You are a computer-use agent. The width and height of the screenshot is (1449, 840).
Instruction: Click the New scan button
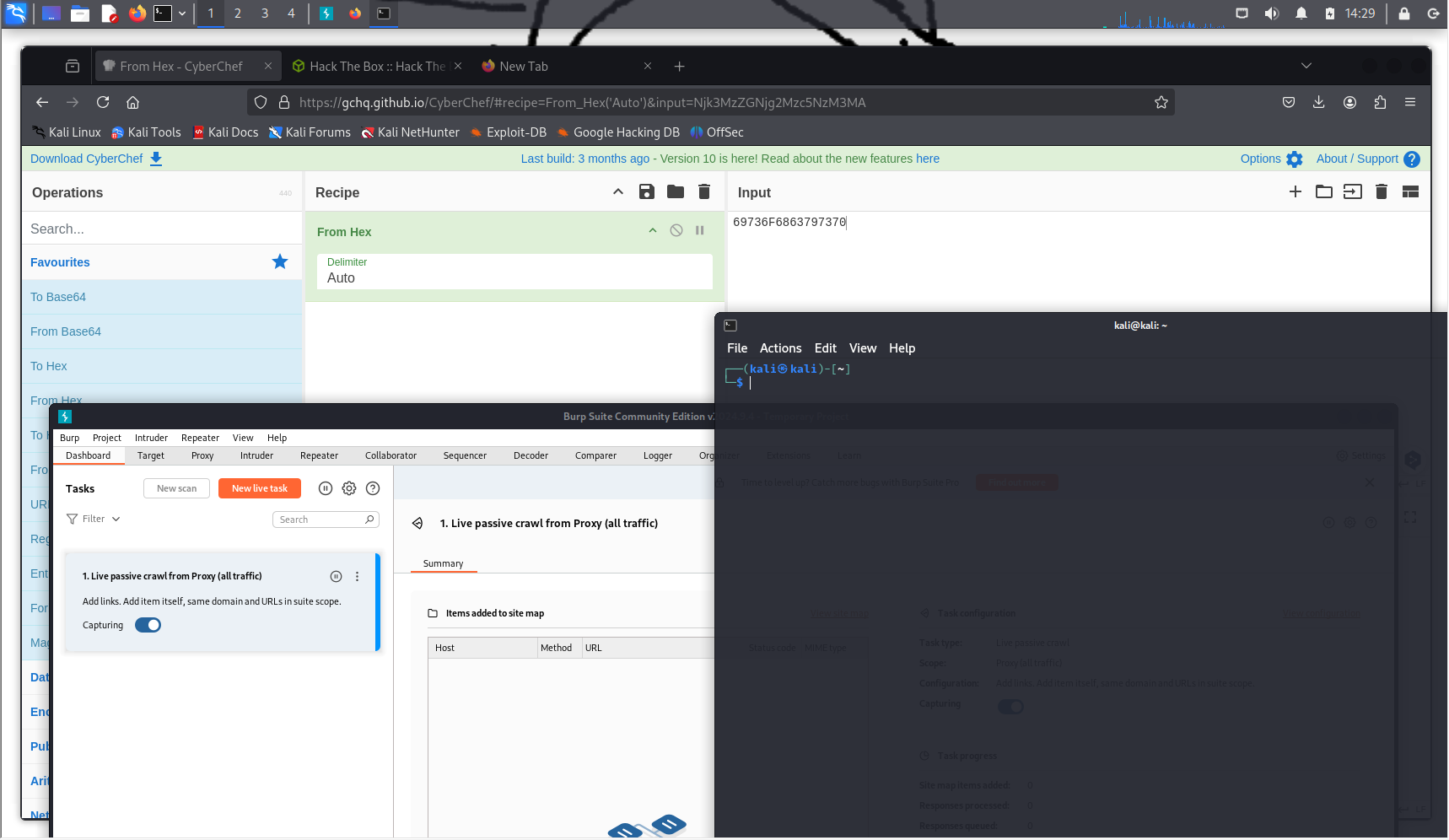[x=176, y=488]
